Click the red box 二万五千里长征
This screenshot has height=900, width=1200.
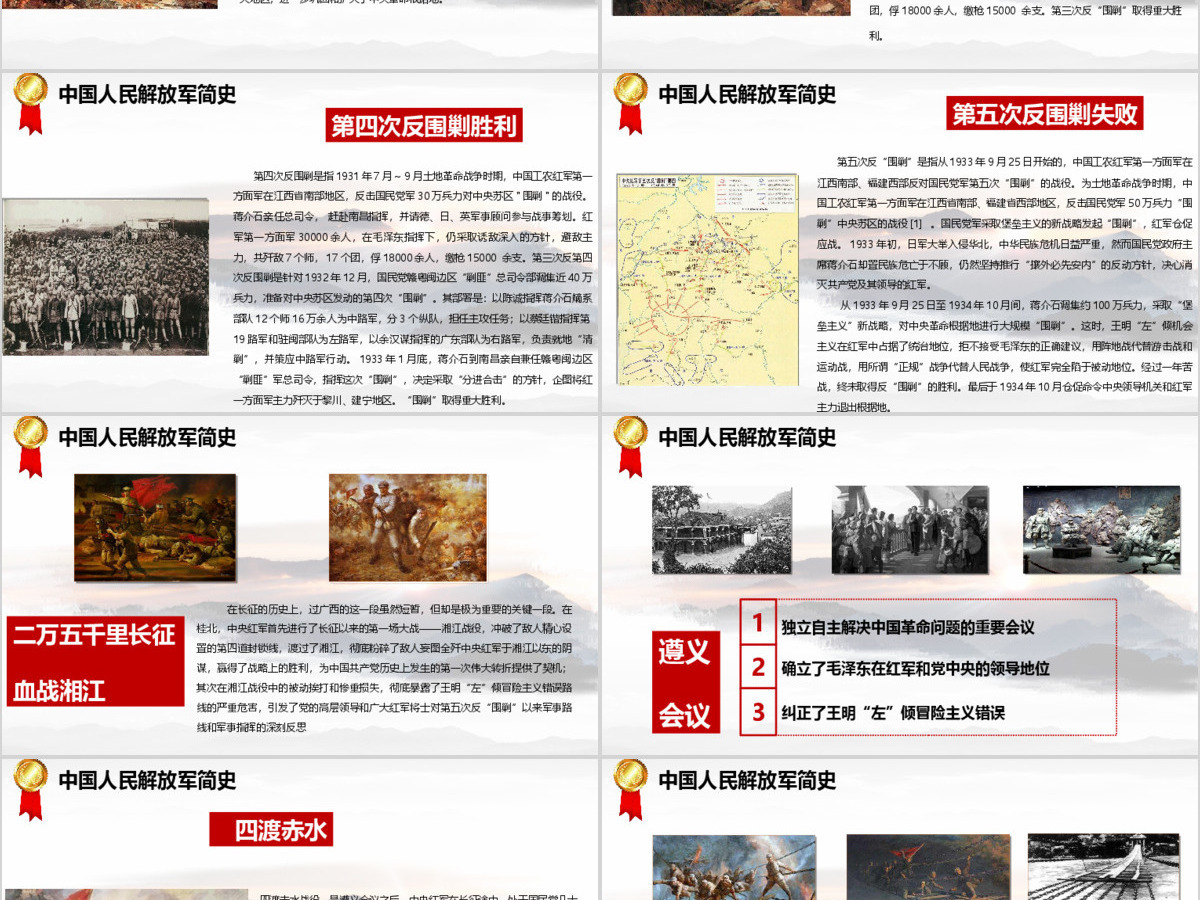tap(94, 634)
